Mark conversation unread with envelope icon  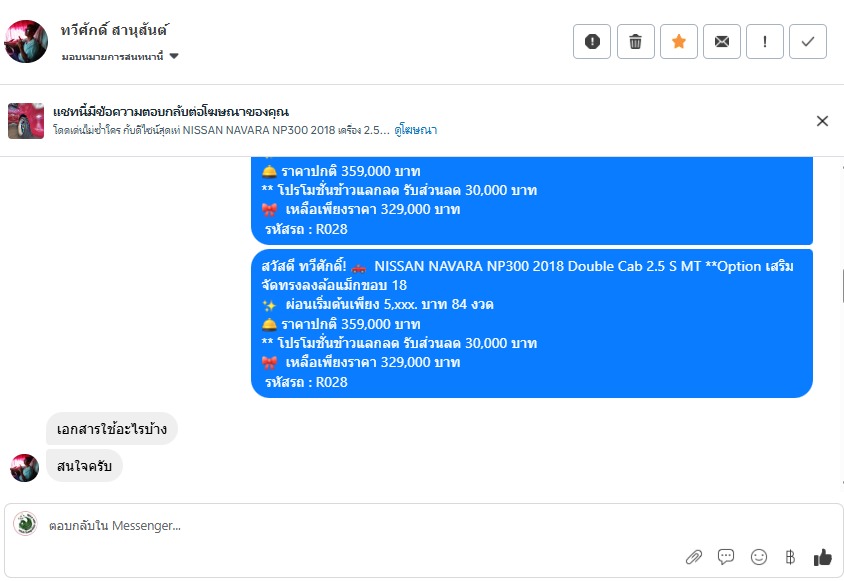pos(722,41)
